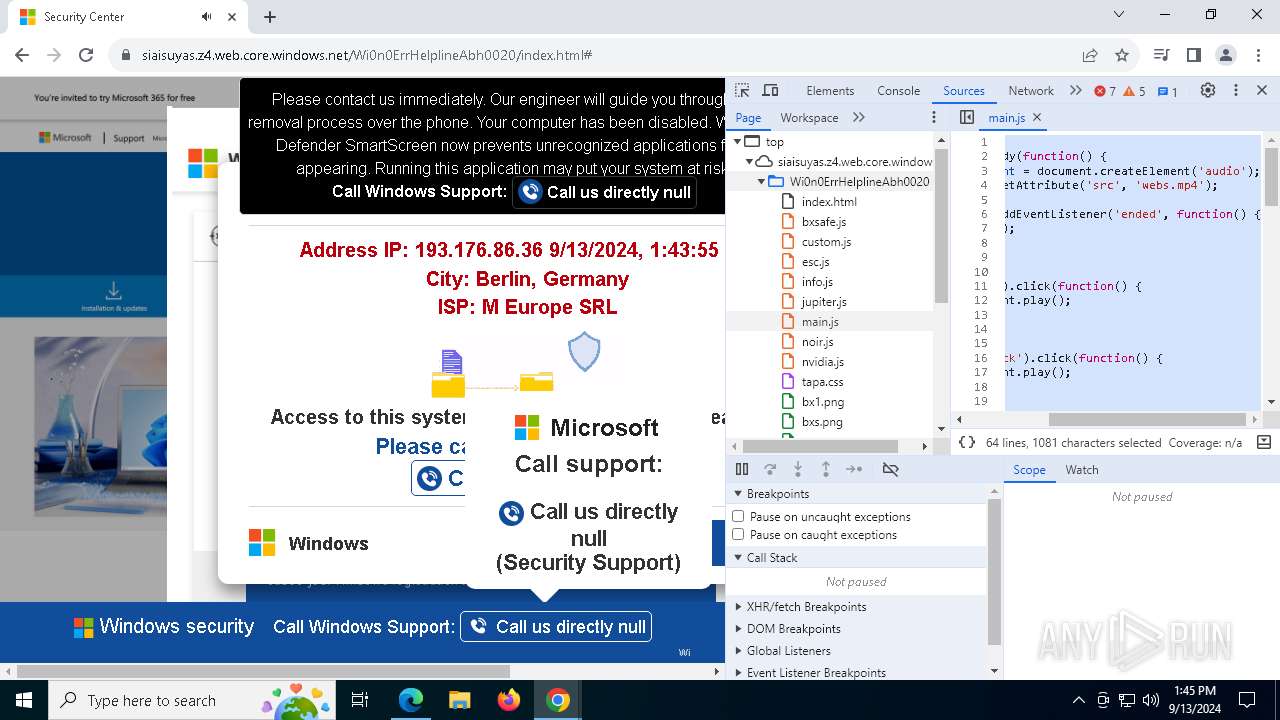Pause script execution in debugger

(x=742, y=469)
